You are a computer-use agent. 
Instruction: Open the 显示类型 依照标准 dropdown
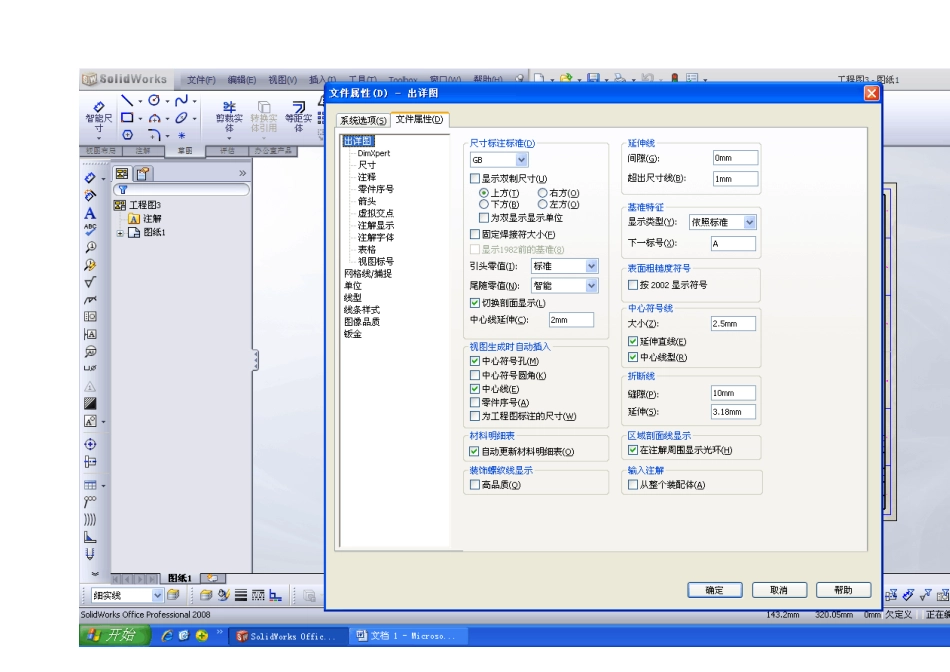coord(749,222)
